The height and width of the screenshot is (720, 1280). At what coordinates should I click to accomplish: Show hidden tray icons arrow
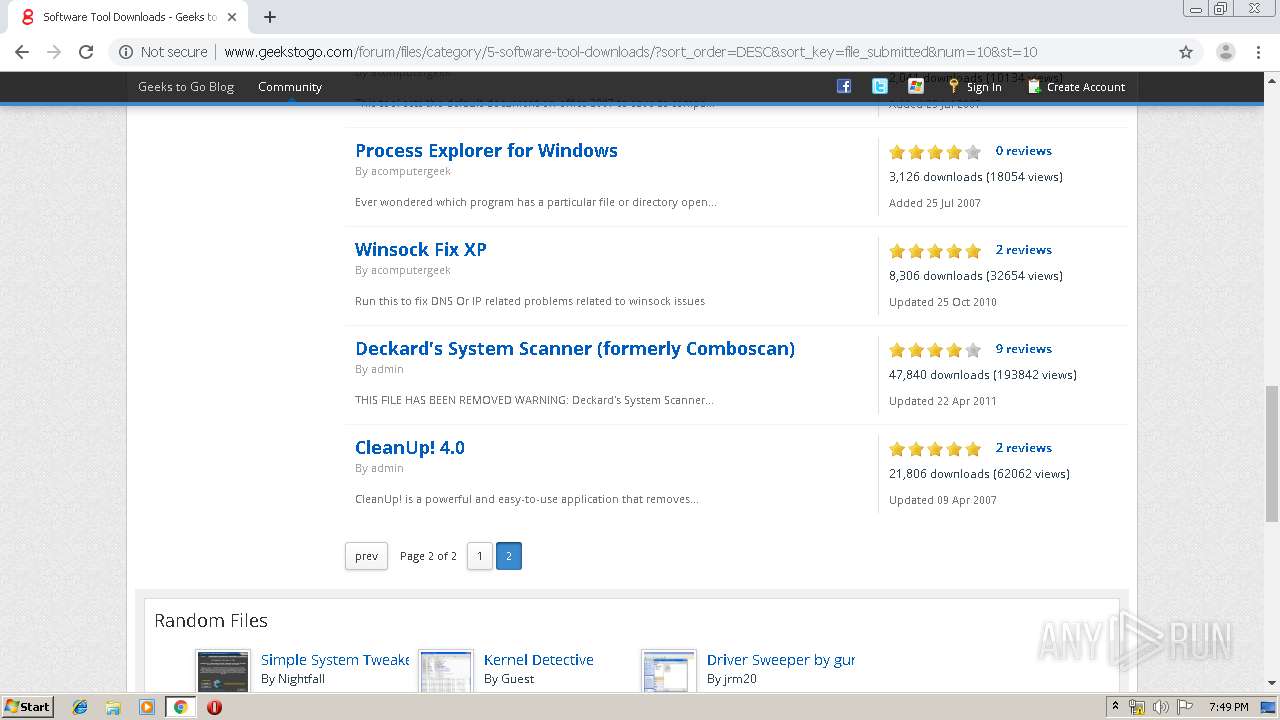pyautogui.click(x=1115, y=707)
